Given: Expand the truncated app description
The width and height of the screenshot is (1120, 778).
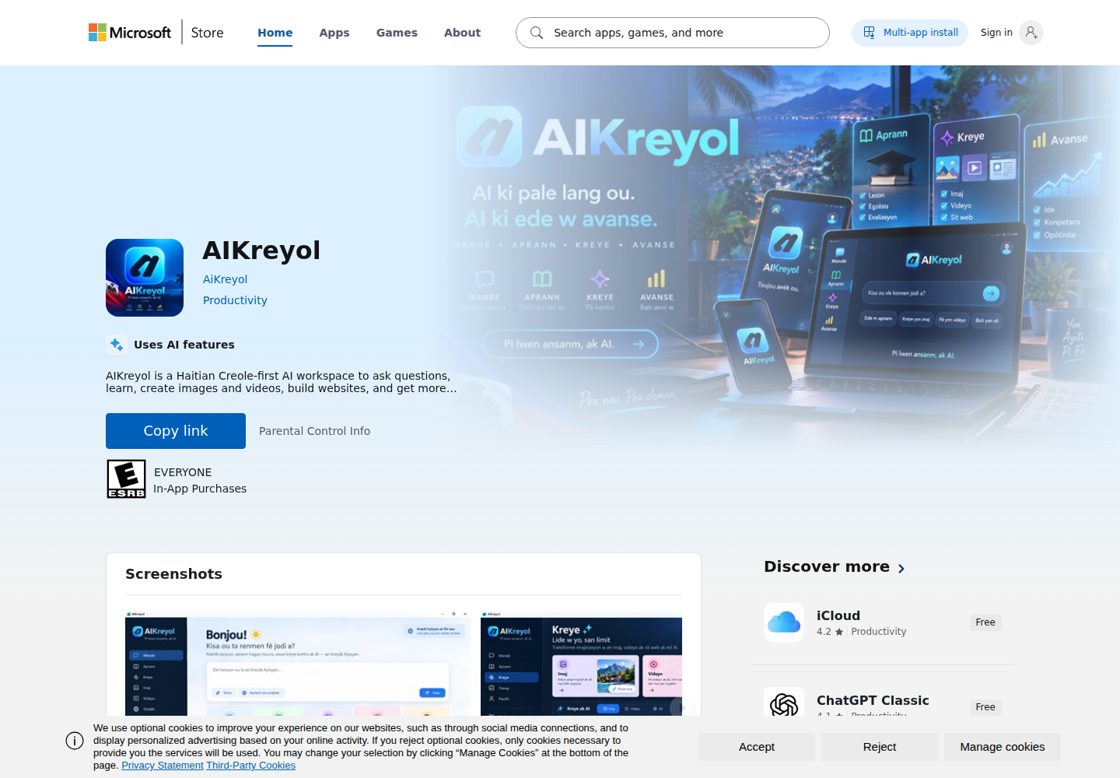Looking at the screenshot, I should [281, 382].
